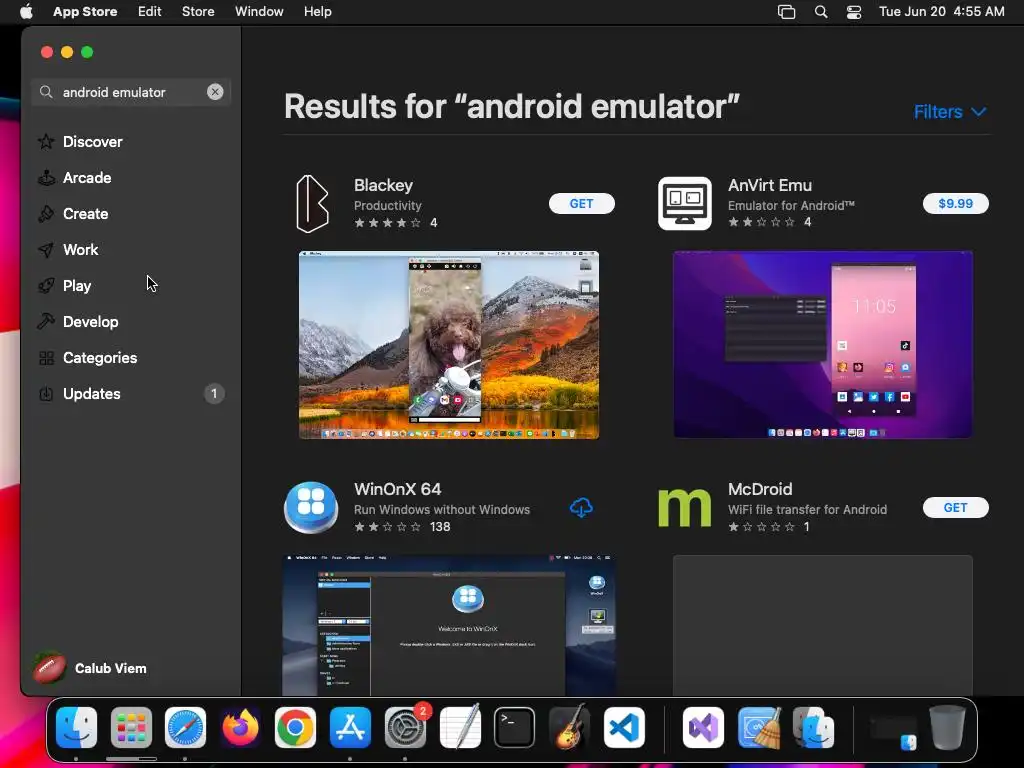Launch Visual Studio from the Dock
Image resolution: width=1024 pixels, height=768 pixels.
(703, 727)
